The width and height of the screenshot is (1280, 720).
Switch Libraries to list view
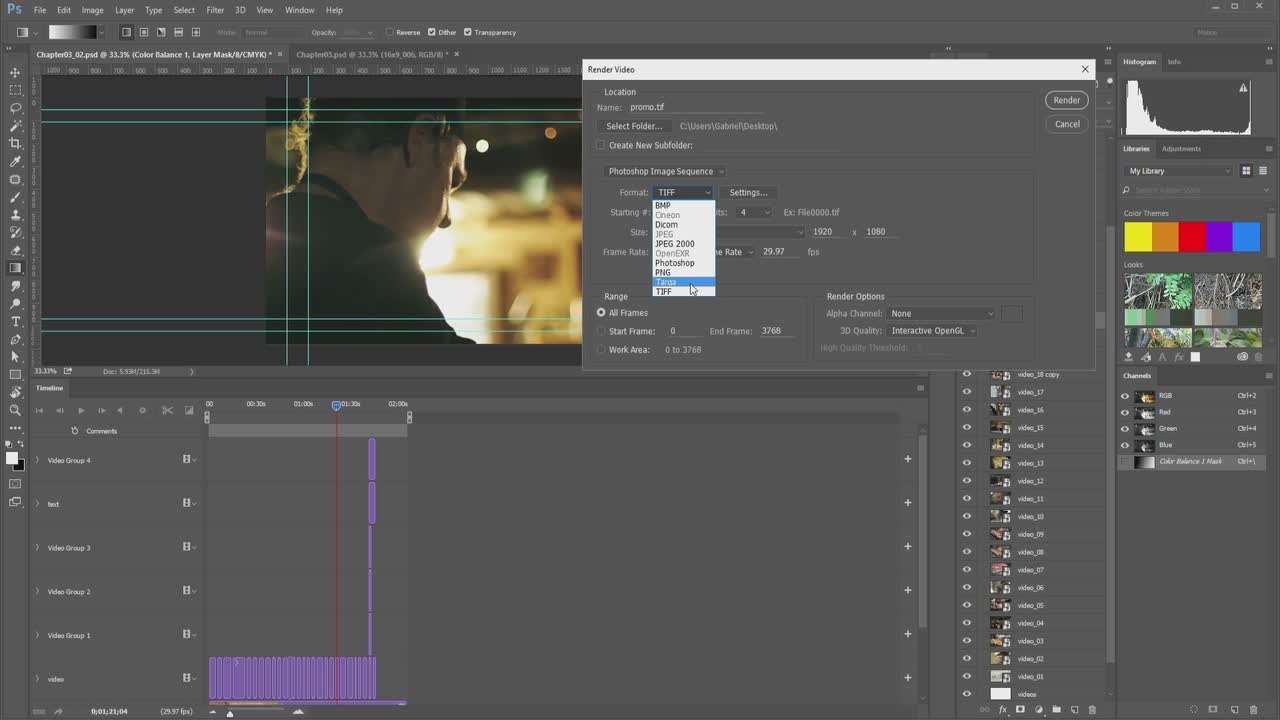1264,171
